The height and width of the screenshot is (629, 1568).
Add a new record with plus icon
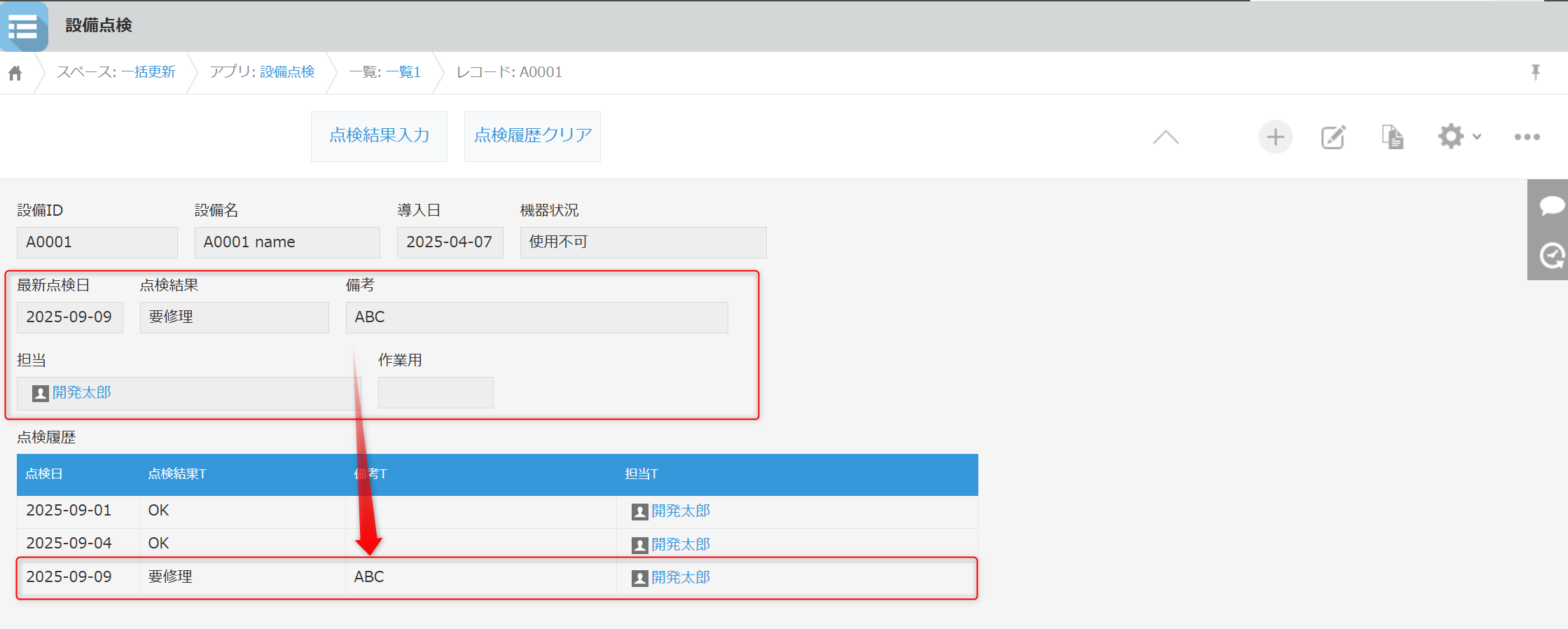point(1275,137)
